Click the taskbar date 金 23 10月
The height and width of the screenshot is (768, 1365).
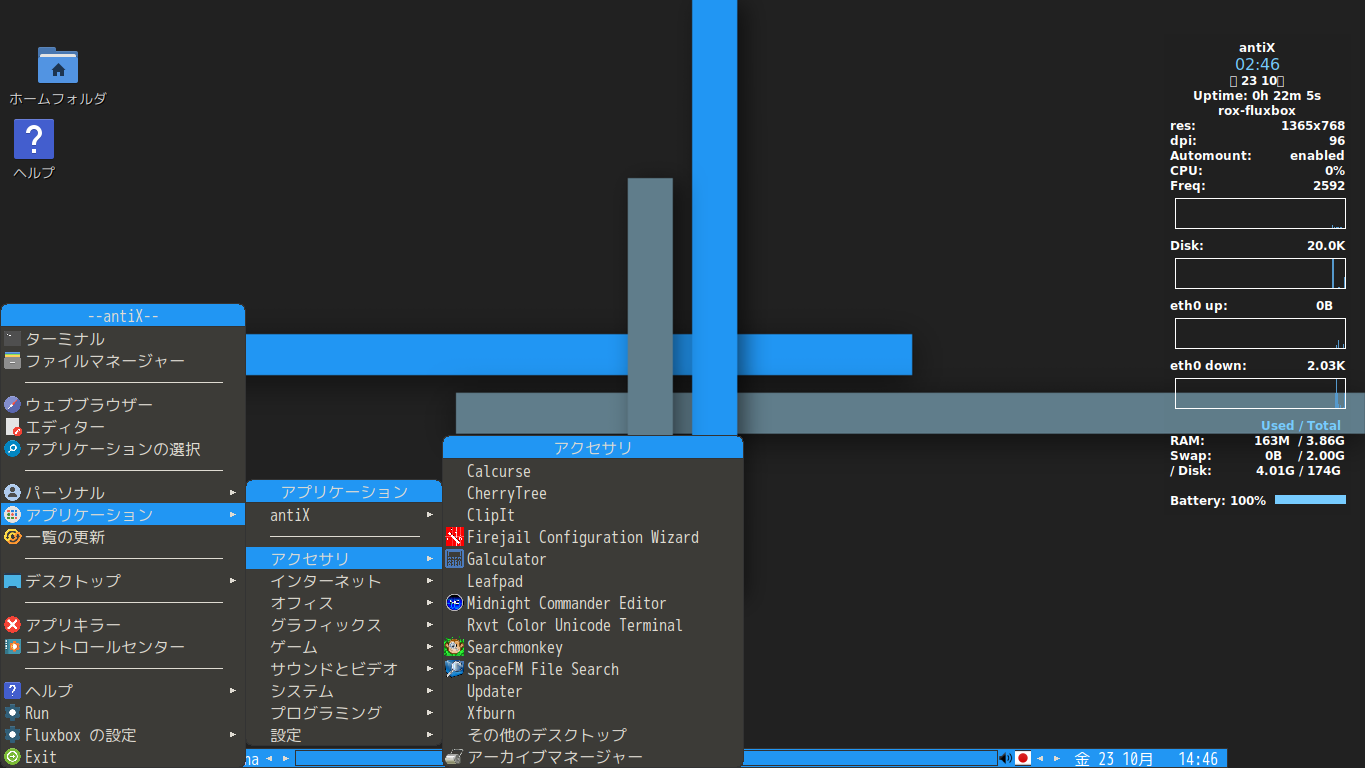point(1114,759)
